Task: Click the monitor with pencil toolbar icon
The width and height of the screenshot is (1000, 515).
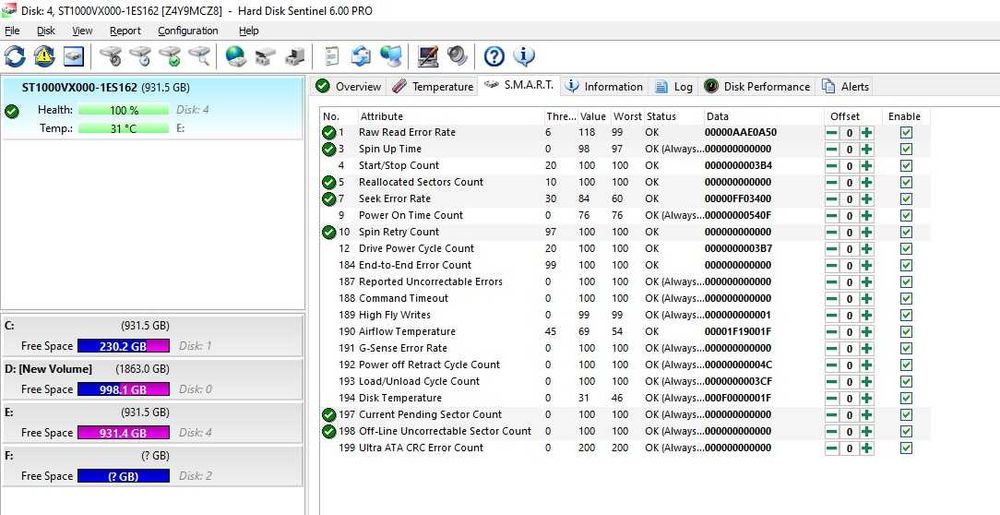Action: tap(428, 56)
